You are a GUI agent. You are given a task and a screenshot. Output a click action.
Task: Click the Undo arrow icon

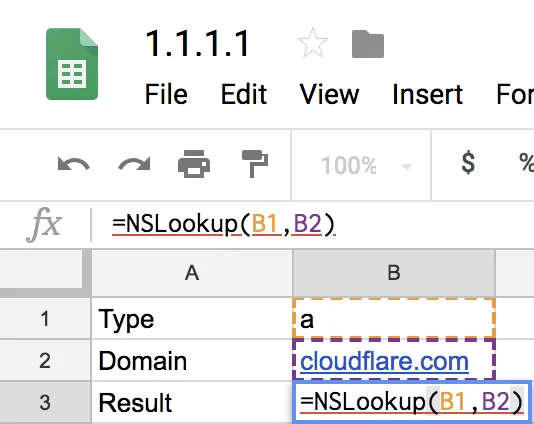74,164
